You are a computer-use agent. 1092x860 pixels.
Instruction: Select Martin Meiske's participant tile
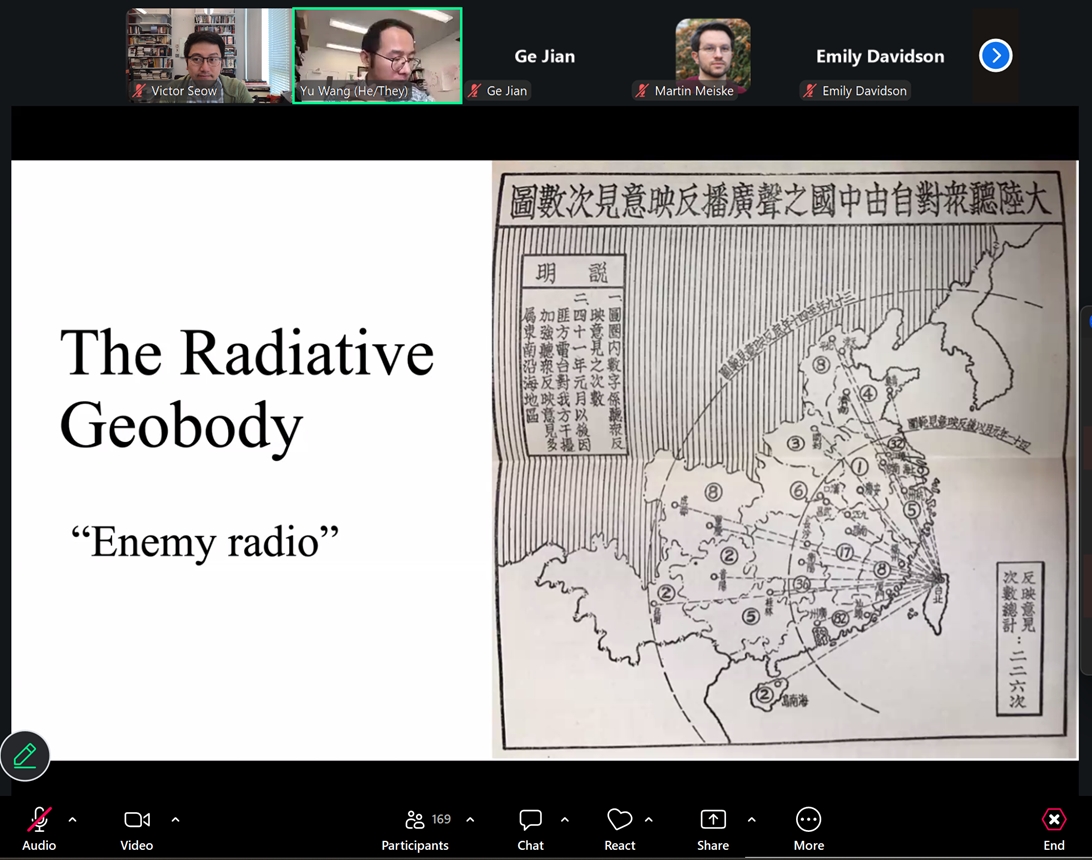(x=712, y=55)
